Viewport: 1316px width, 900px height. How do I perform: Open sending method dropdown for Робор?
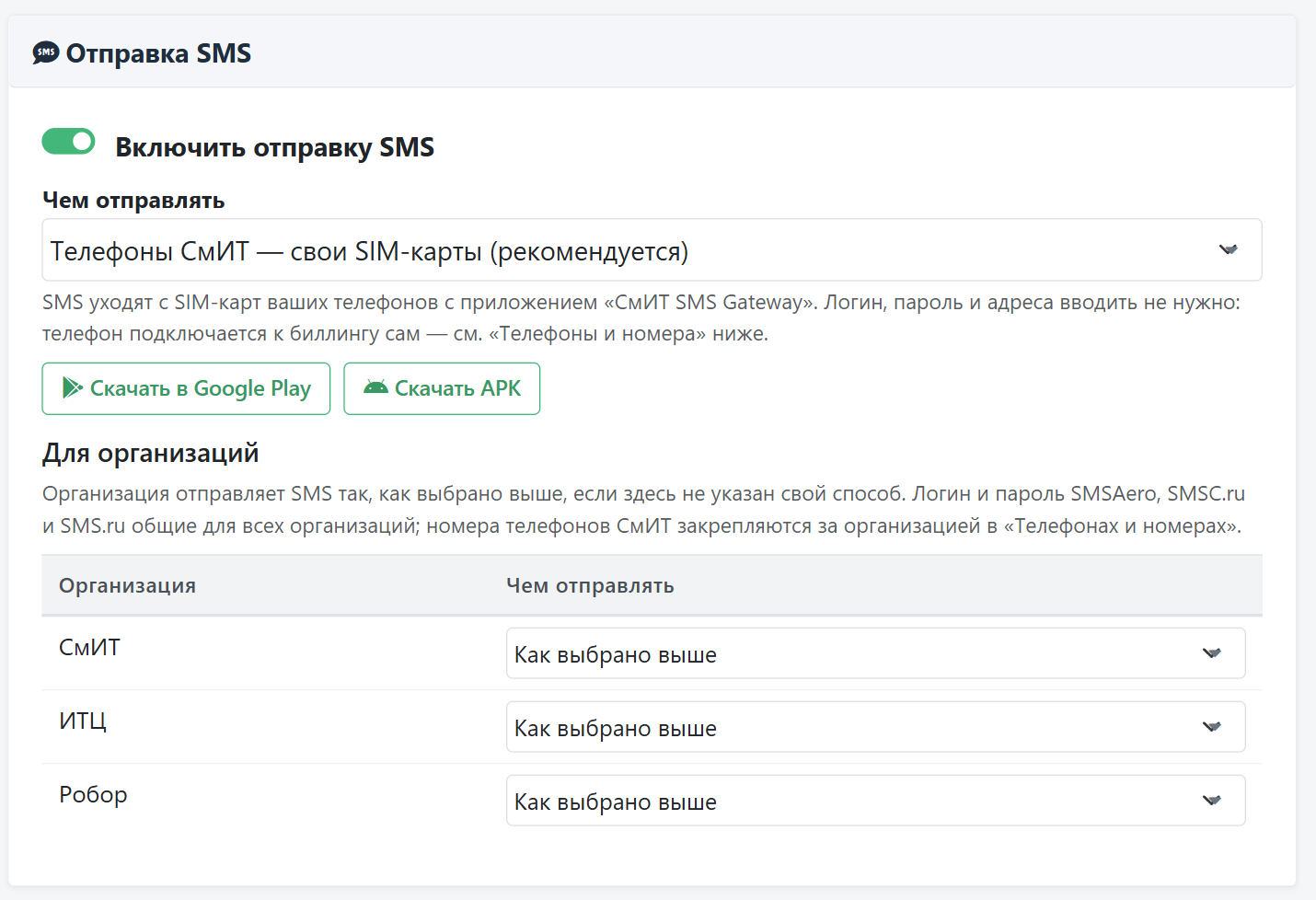(x=875, y=801)
